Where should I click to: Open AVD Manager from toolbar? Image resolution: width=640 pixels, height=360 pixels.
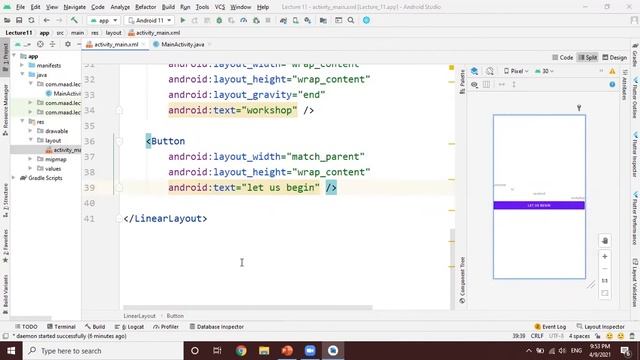296,20
